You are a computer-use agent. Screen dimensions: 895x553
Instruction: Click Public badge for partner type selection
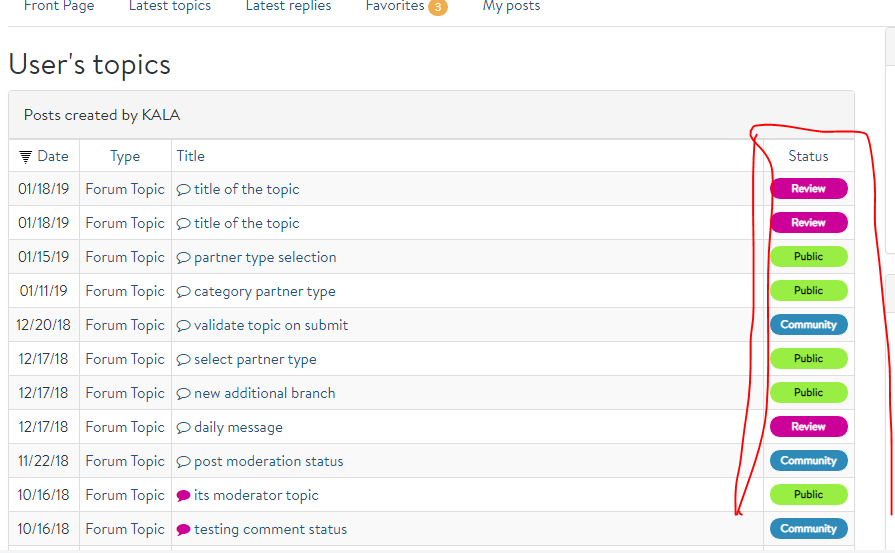pos(808,257)
